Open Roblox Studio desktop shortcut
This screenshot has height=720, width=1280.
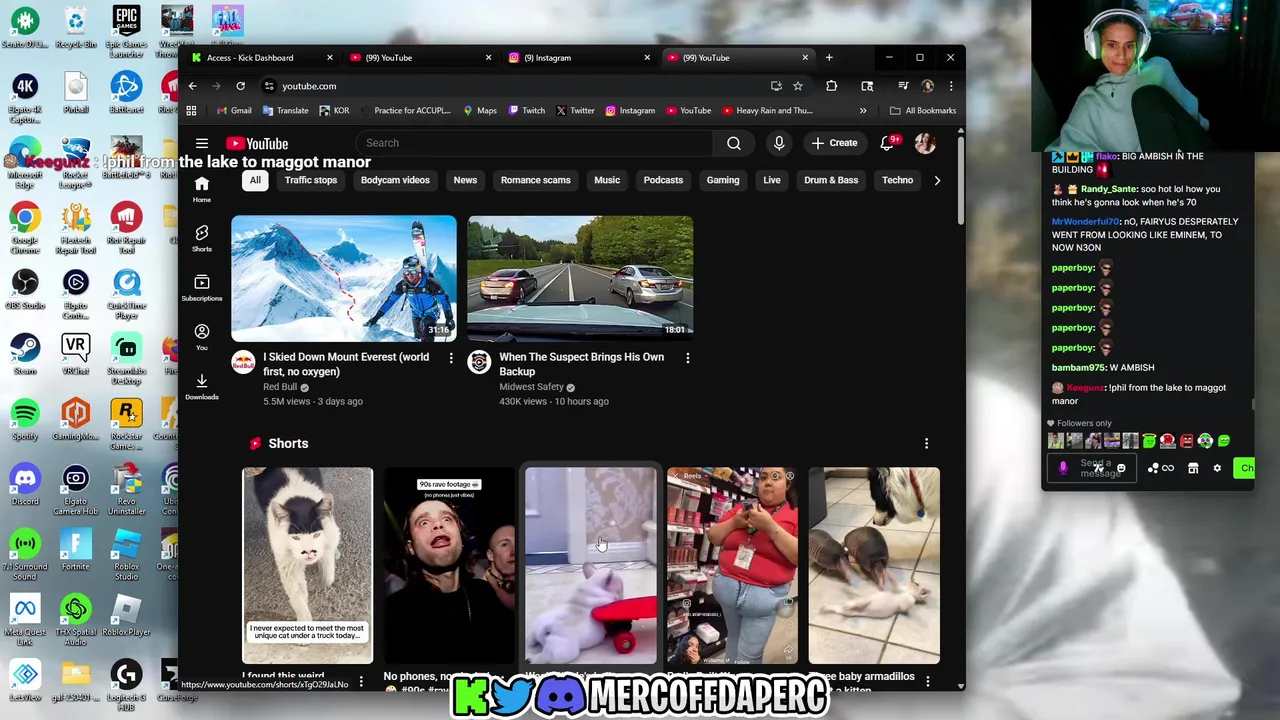click(x=126, y=553)
